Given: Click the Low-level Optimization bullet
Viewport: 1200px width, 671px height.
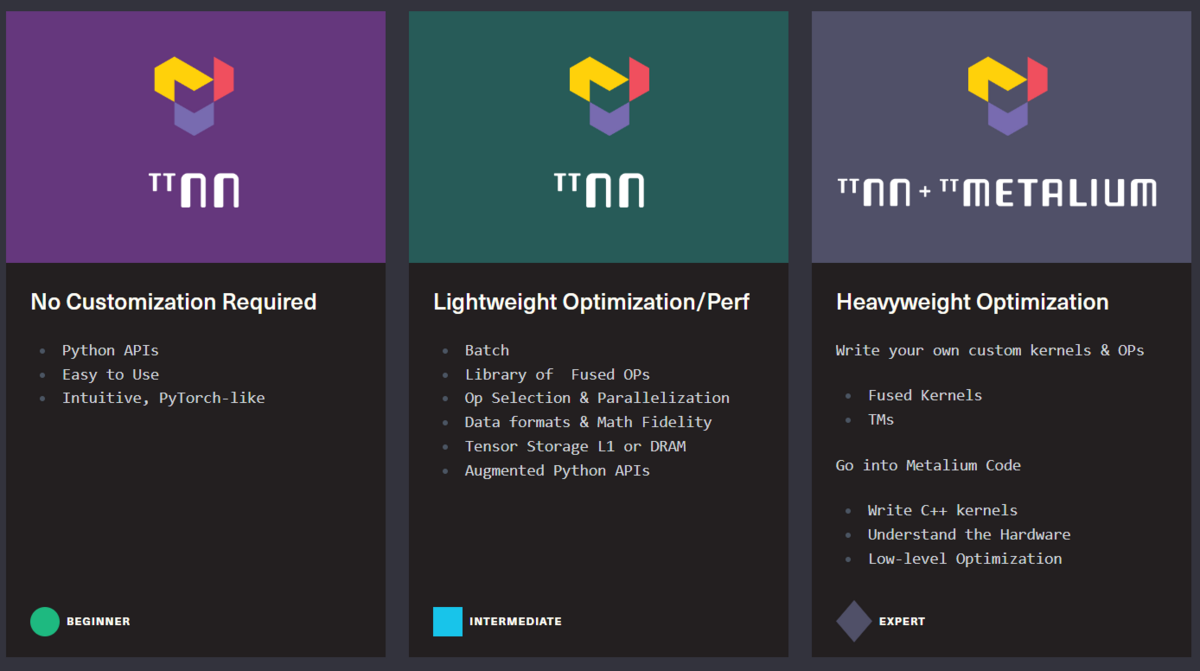Looking at the screenshot, I should click(x=965, y=558).
